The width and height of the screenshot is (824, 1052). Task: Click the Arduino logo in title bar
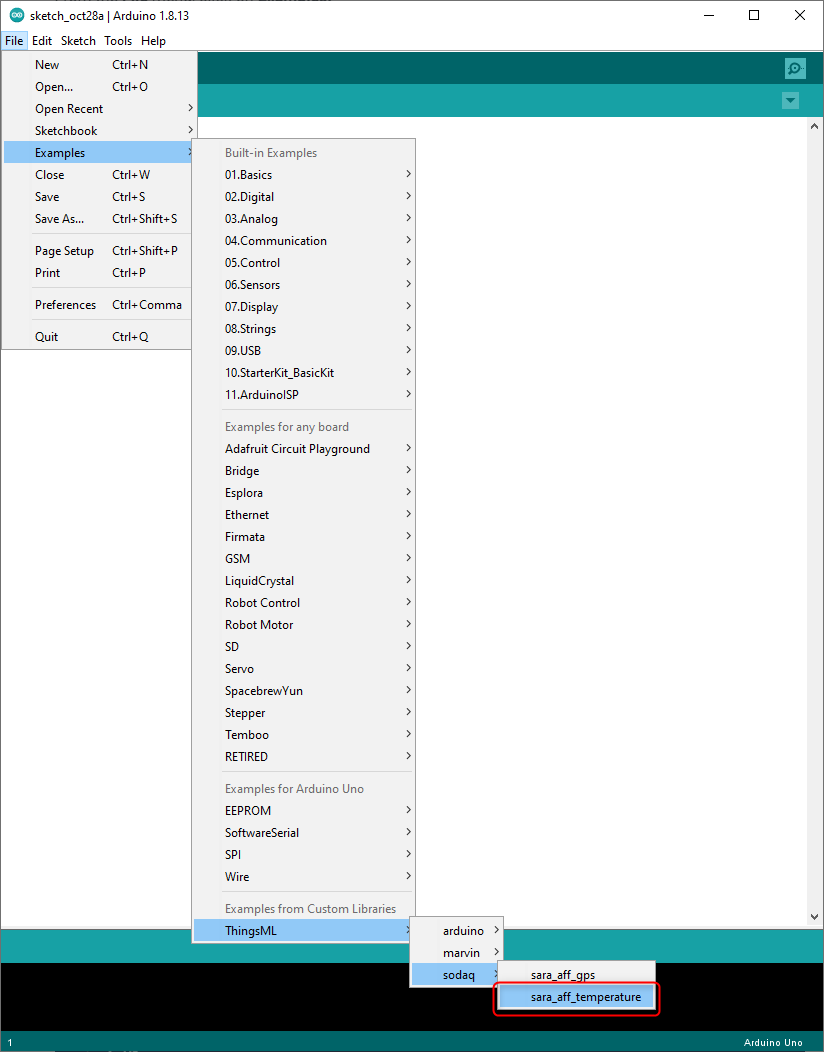pyautogui.click(x=16, y=15)
